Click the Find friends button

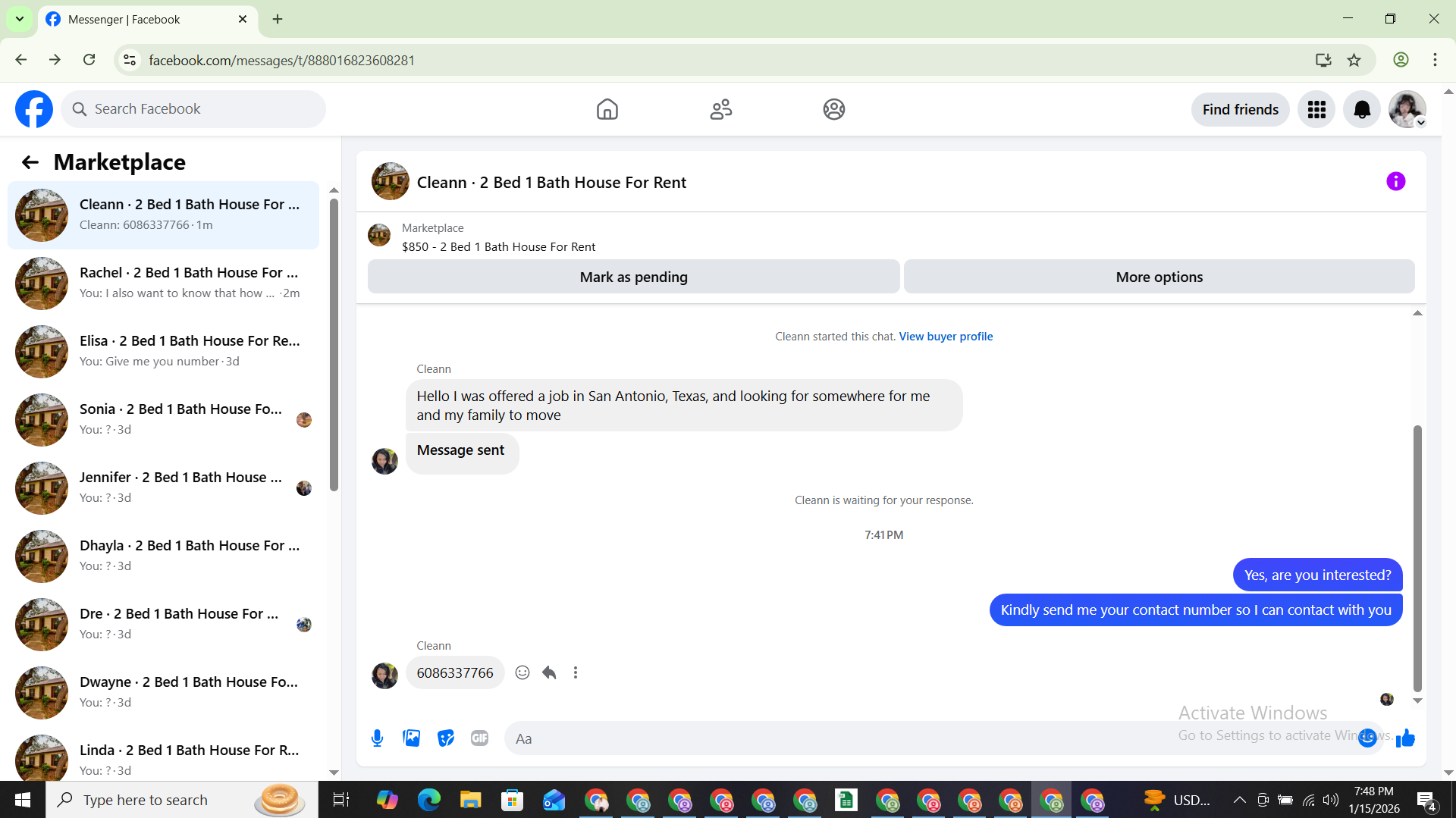pos(1240,109)
